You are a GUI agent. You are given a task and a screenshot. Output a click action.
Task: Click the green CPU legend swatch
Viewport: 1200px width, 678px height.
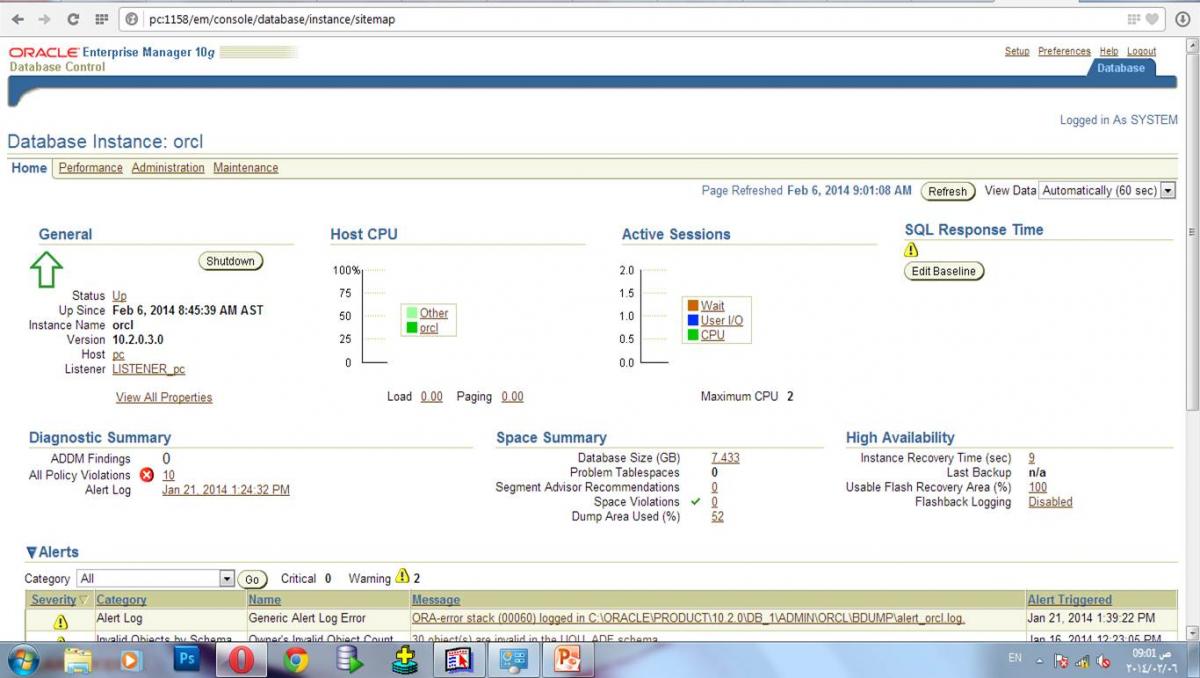pyautogui.click(x=692, y=335)
